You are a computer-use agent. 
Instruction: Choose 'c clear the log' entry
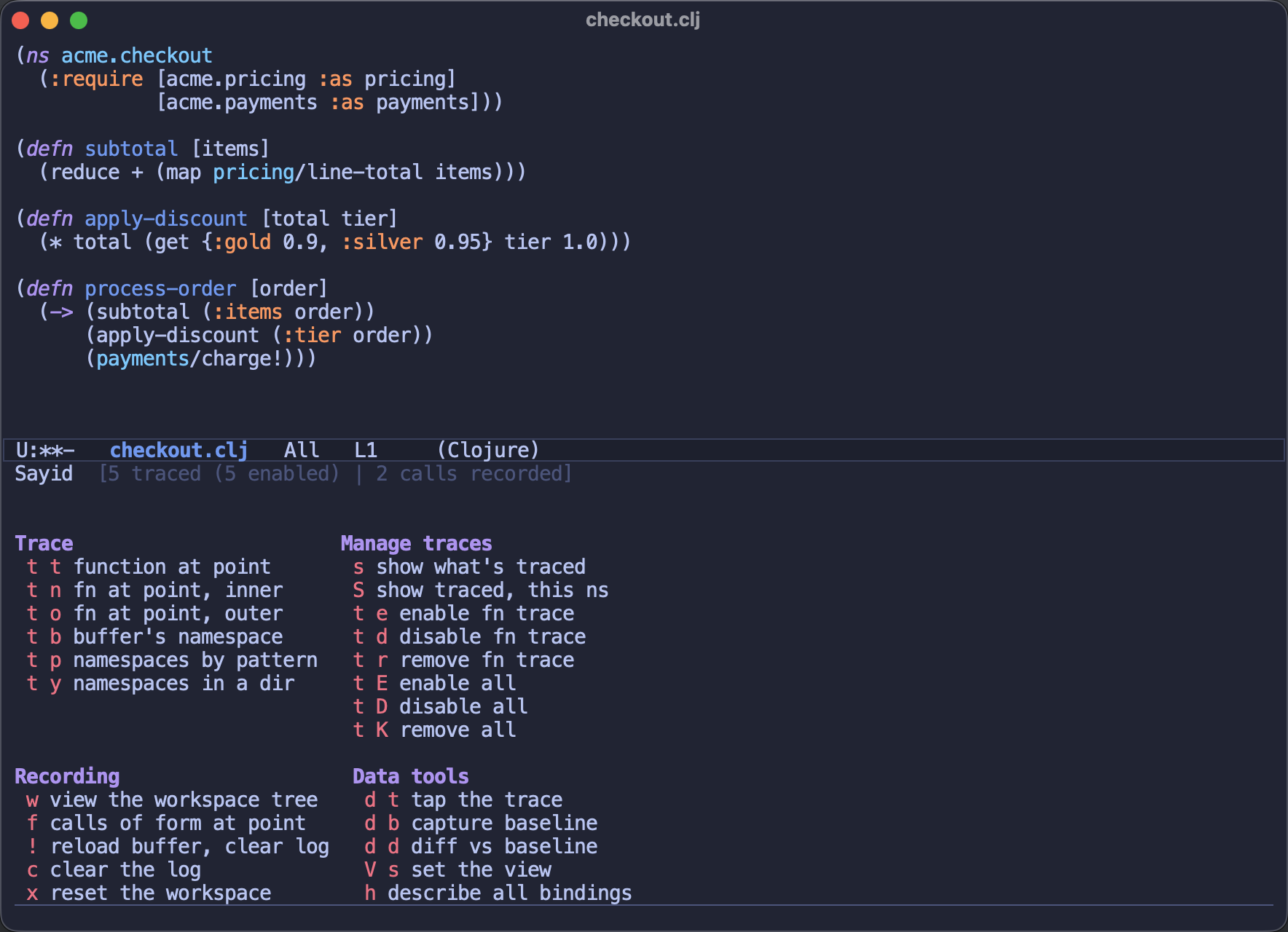(114, 869)
